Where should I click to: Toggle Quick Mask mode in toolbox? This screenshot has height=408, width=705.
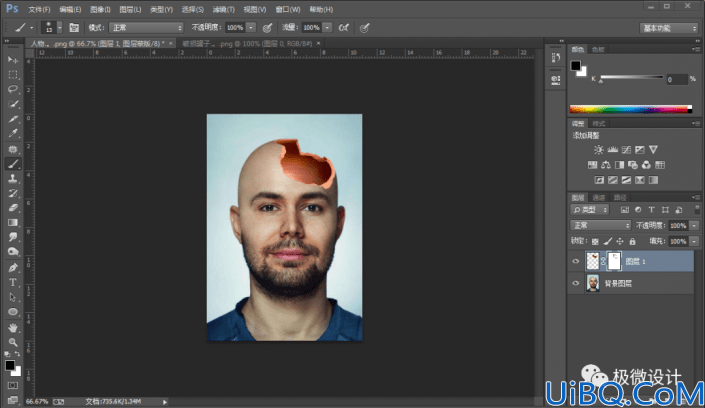[x=13, y=386]
